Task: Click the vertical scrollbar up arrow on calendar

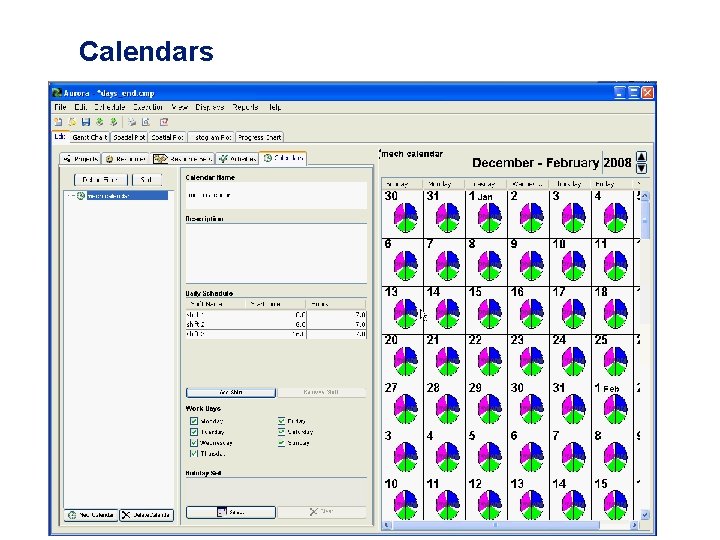Action: pyautogui.click(x=645, y=196)
